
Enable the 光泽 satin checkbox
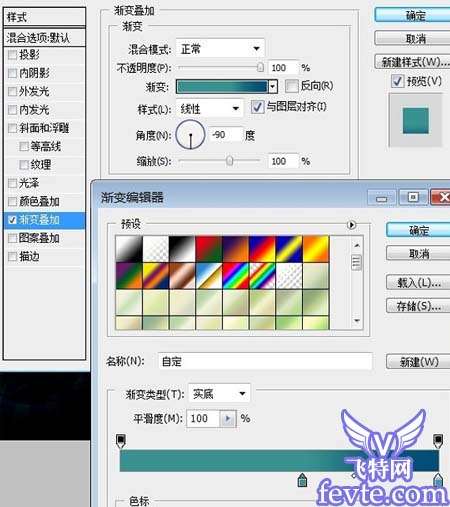click(12, 183)
